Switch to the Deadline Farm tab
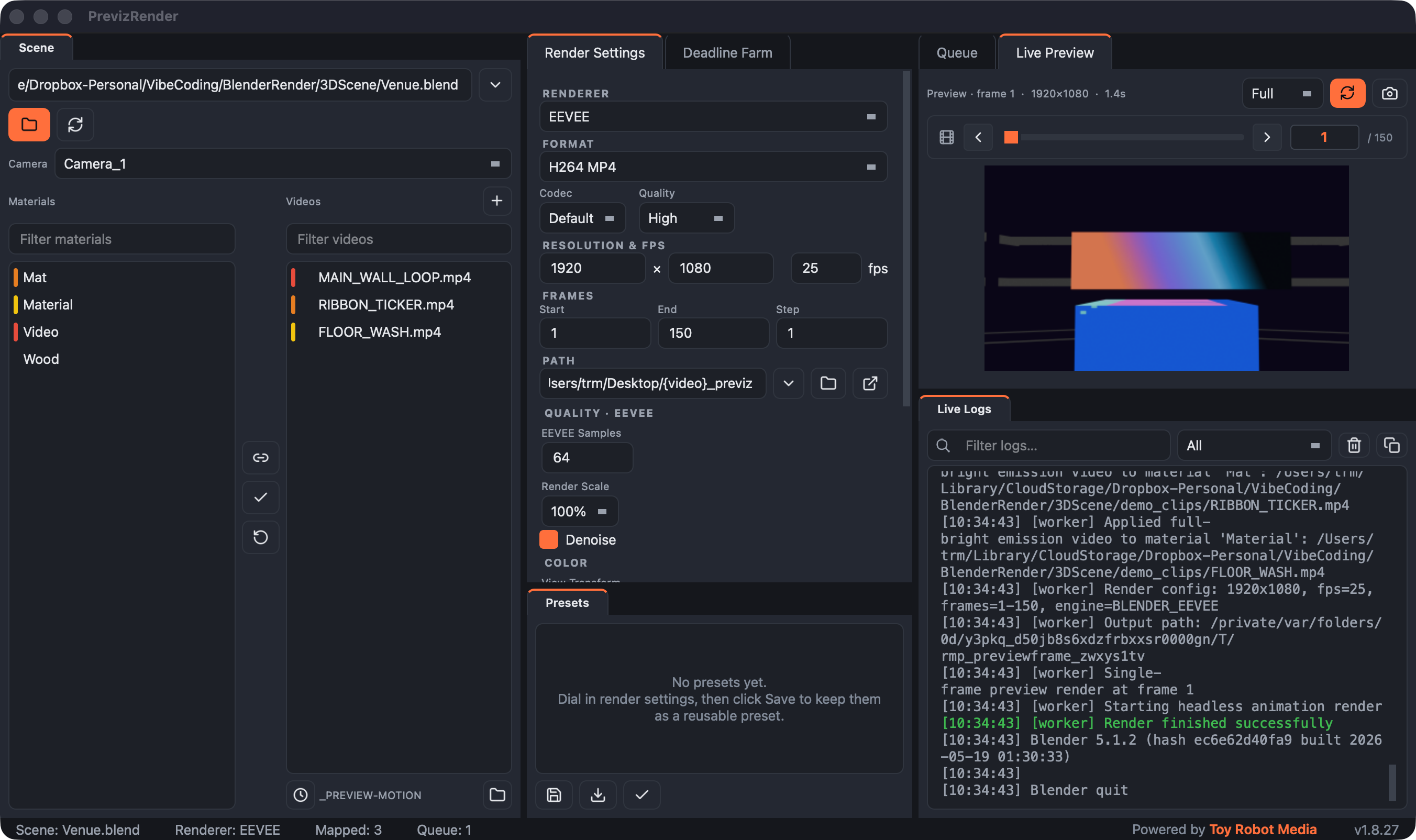The height and width of the screenshot is (840, 1416). coord(727,53)
